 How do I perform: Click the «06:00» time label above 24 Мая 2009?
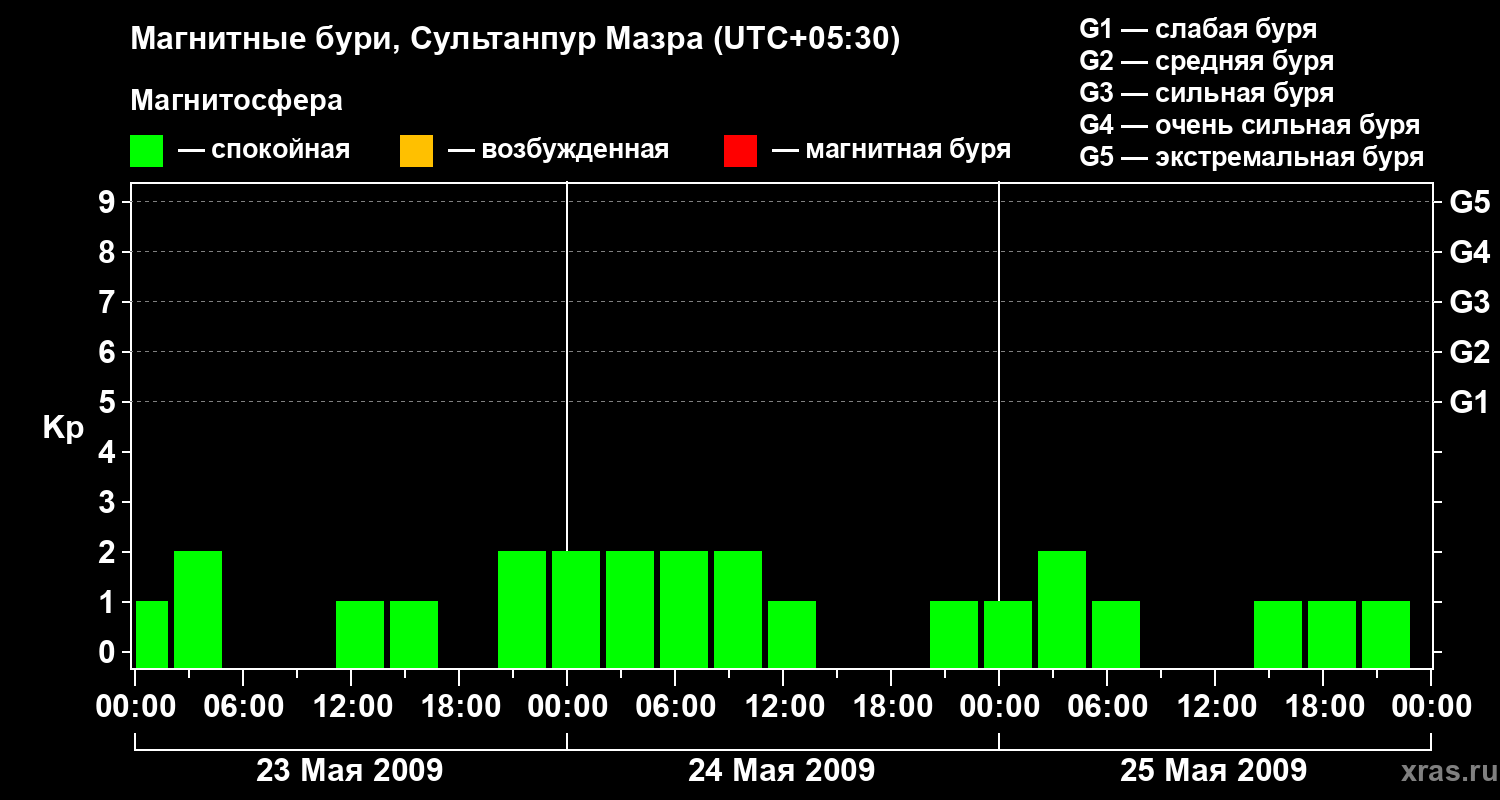tap(675, 706)
